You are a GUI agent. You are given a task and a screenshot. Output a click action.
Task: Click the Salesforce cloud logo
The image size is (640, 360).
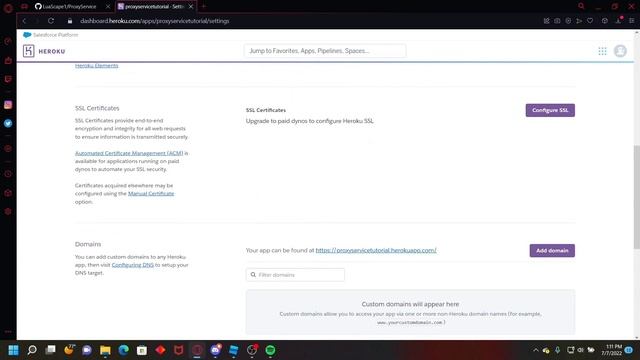point(27,35)
